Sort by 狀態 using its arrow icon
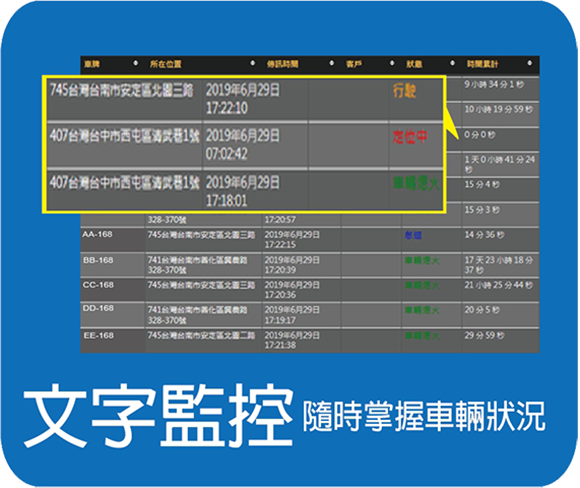The image size is (580, 488). pos(452,64)
